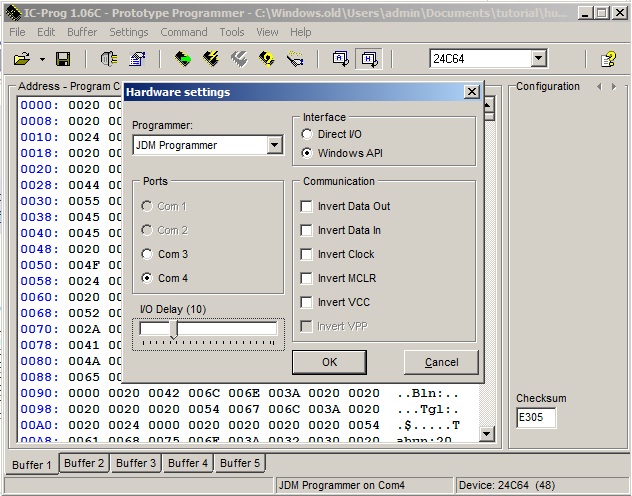632x496 pixels.
Task: Click the Verify chip toolbar icon
Action: [267, 59]
